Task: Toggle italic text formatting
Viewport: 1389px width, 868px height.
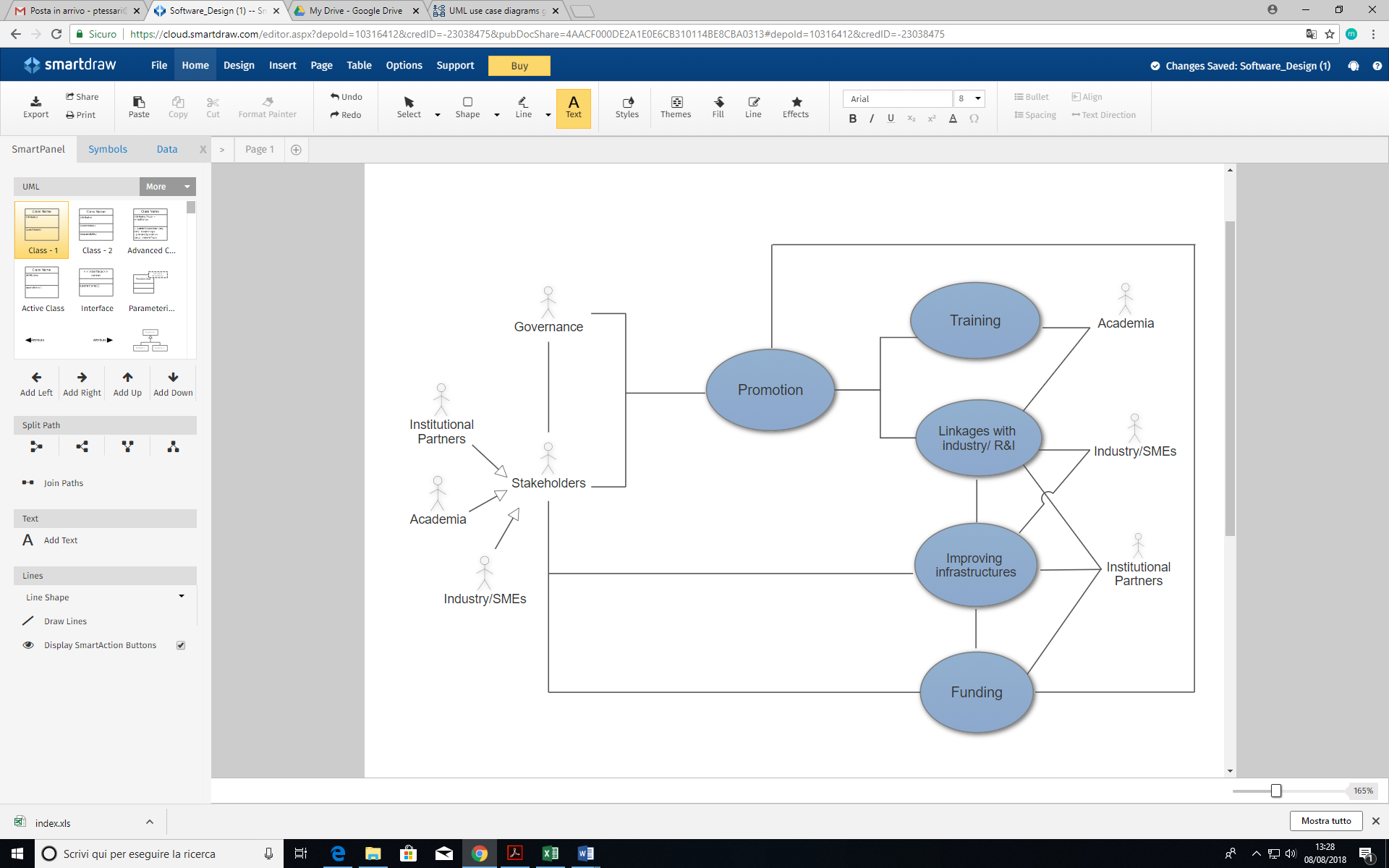Action: click(872, 119)
